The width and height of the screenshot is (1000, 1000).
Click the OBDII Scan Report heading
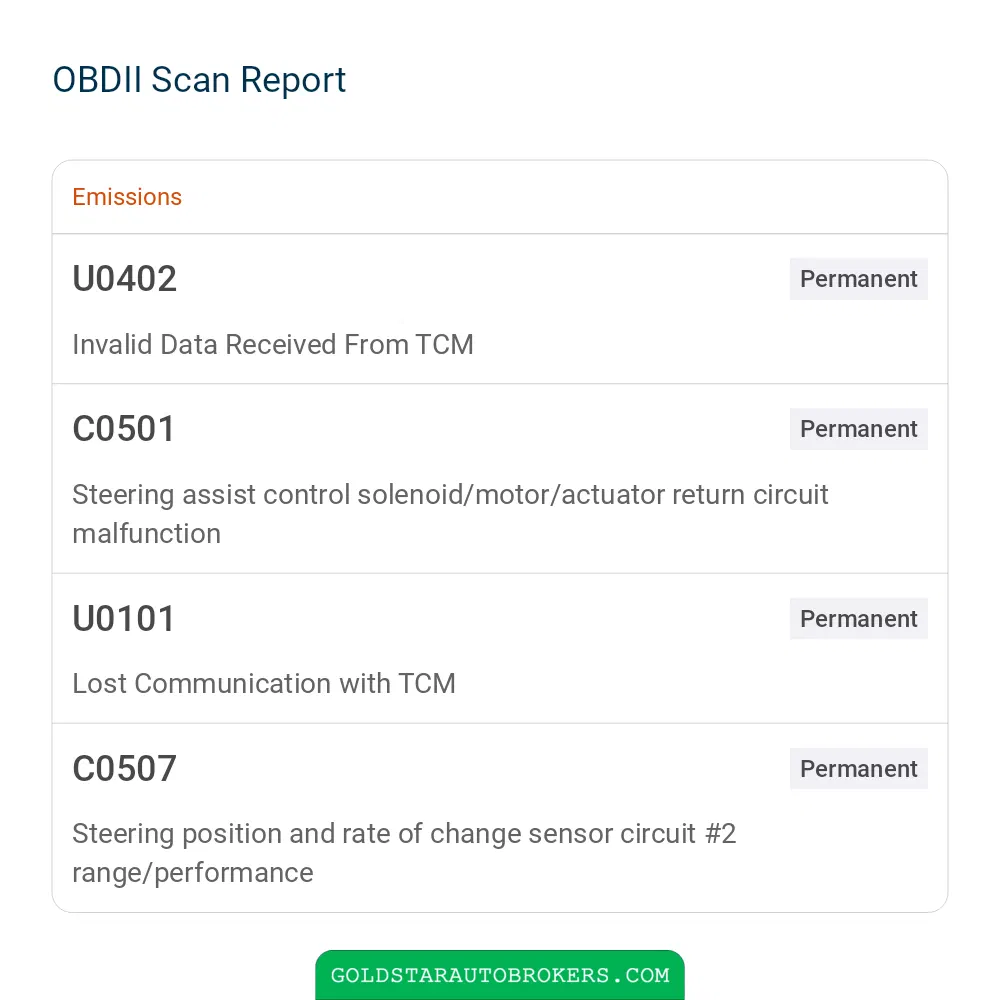pos(199,80)
